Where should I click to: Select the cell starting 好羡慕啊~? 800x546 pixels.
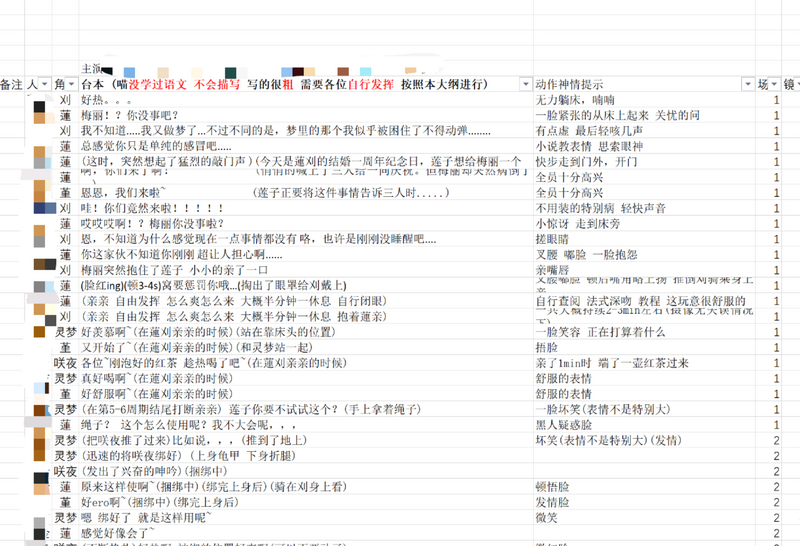click(x=306, y=332)
